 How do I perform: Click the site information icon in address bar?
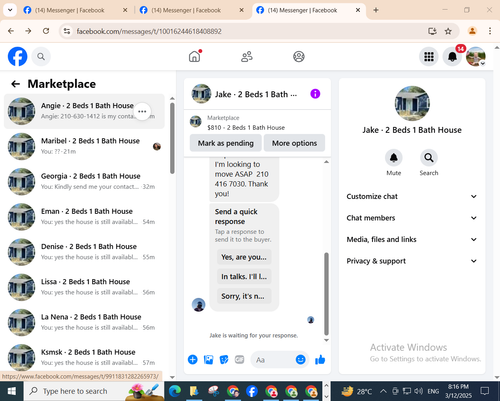[x=67, y=31]
